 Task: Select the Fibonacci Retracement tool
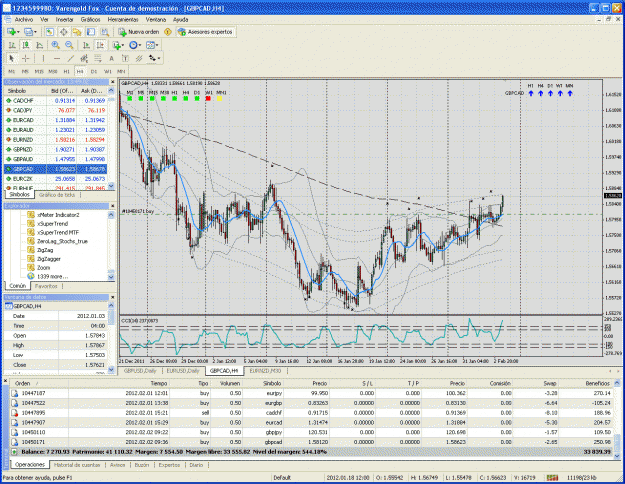point(98,58)
